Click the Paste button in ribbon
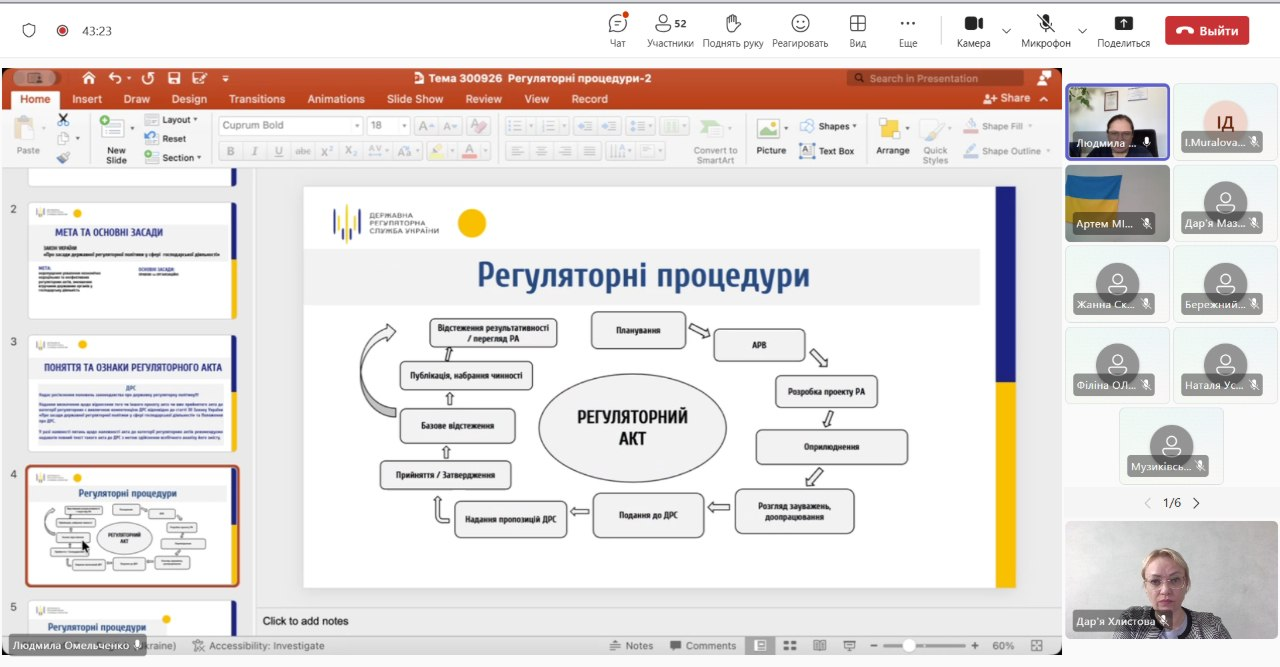The width and height of the screenshot is (1280, 667). click(28, 136)
